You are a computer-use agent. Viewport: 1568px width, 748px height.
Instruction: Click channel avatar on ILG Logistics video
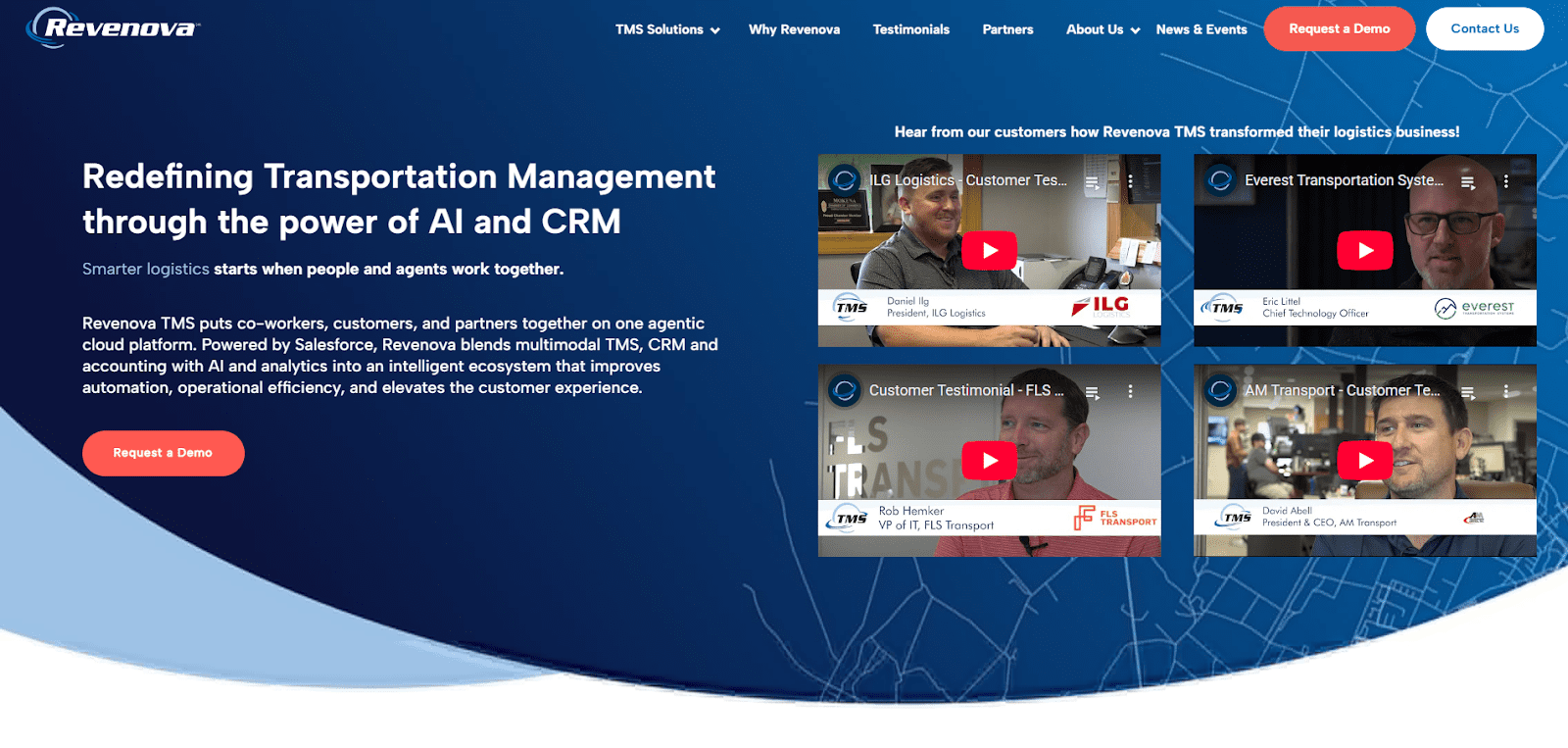(x=844, y=180)
